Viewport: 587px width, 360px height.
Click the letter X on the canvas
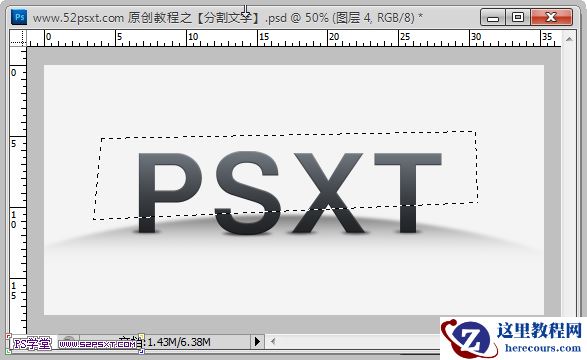[328, 192]
